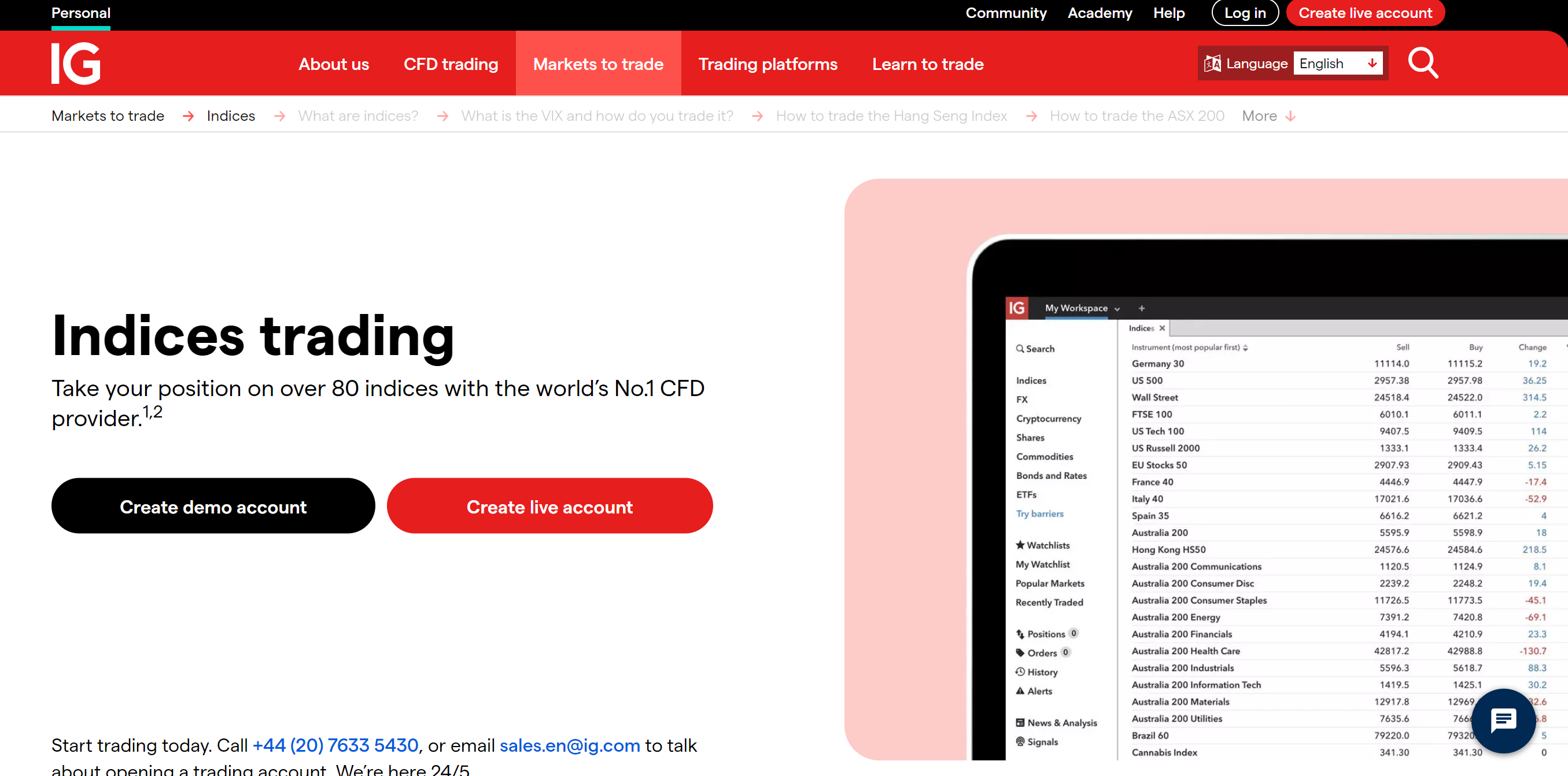Open Hang Seng Index breadcrumb link

click(891, 116)
